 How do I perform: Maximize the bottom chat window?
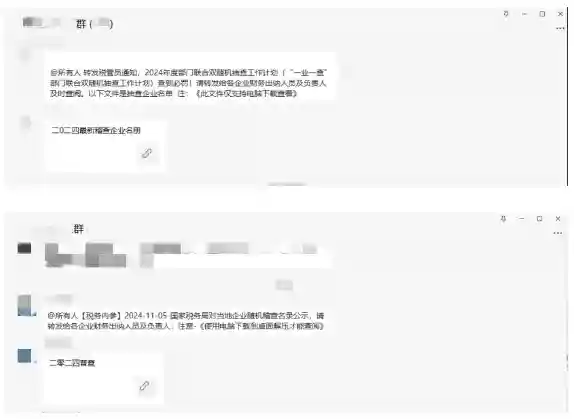[x=539, y=219]
